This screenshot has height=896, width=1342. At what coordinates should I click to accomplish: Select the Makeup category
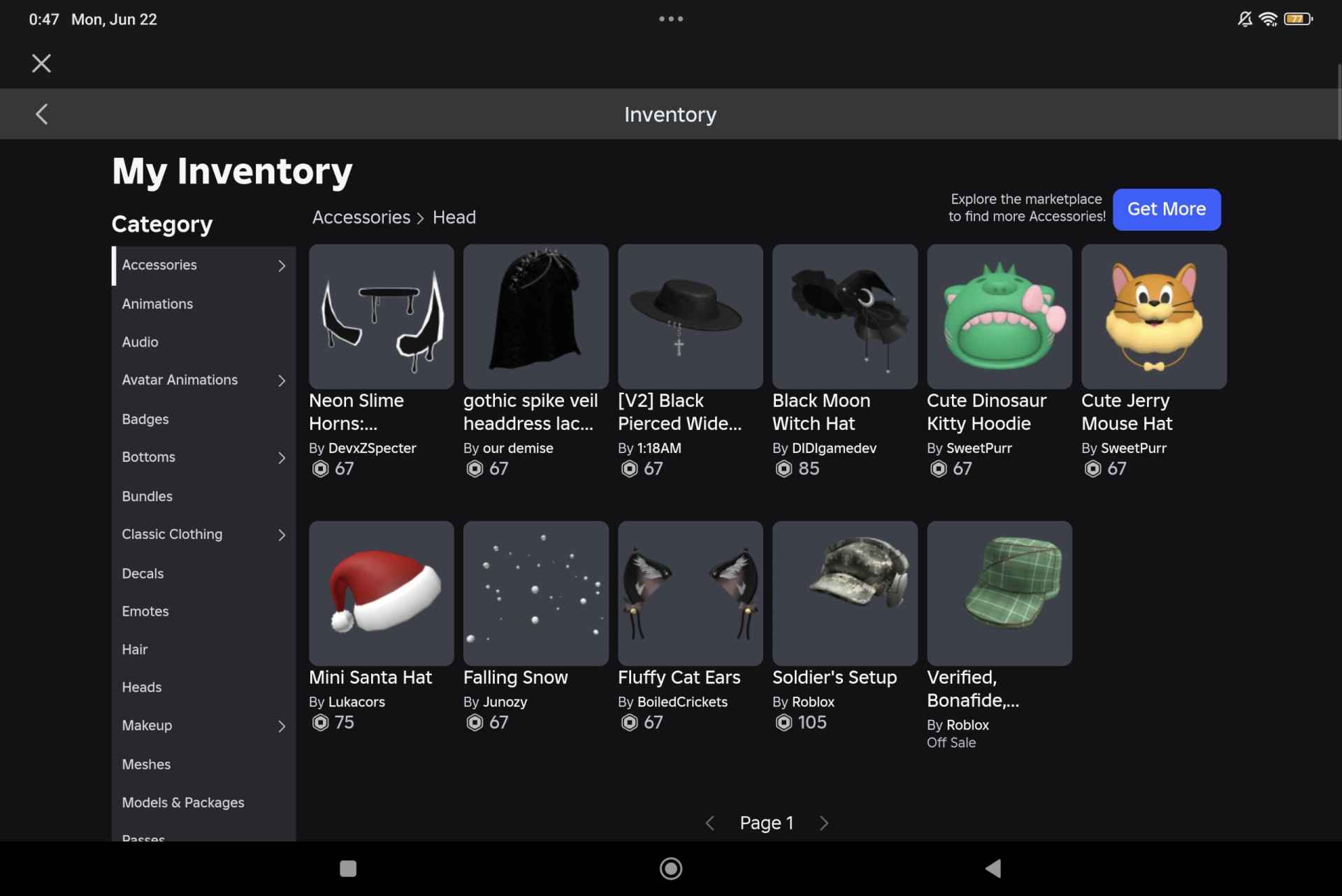point(203,726)
